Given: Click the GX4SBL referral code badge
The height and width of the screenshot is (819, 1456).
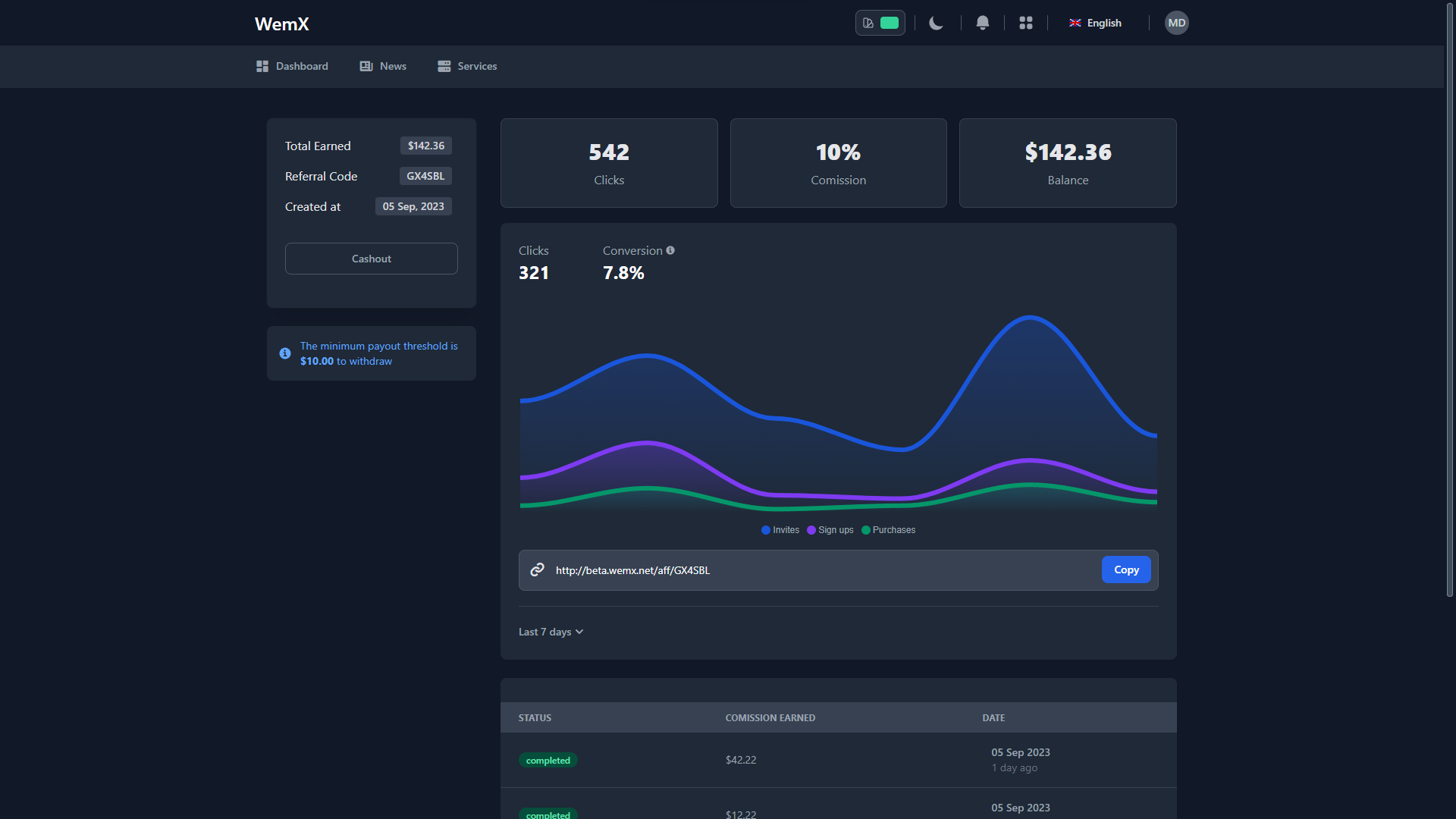Looking at the screenshot, I should pyautogui.click(x=425, y=176).
